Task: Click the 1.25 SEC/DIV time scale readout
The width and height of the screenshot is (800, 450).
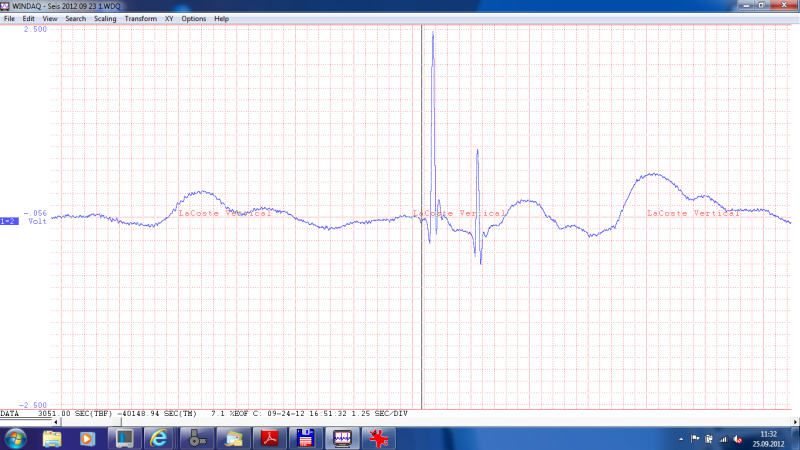Action: 380,414
